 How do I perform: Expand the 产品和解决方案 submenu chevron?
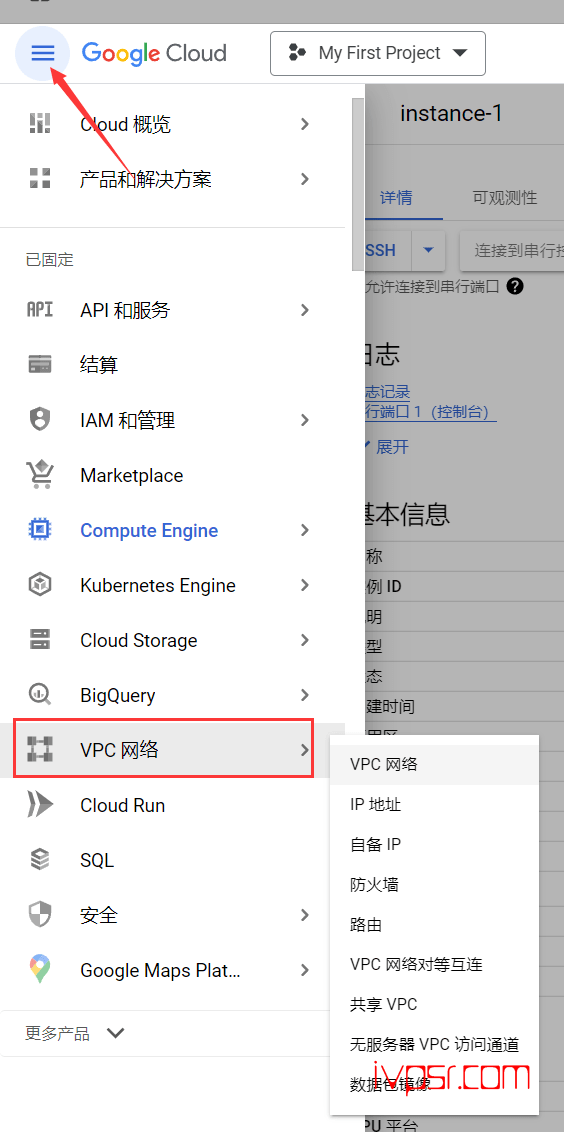[305, 179]
